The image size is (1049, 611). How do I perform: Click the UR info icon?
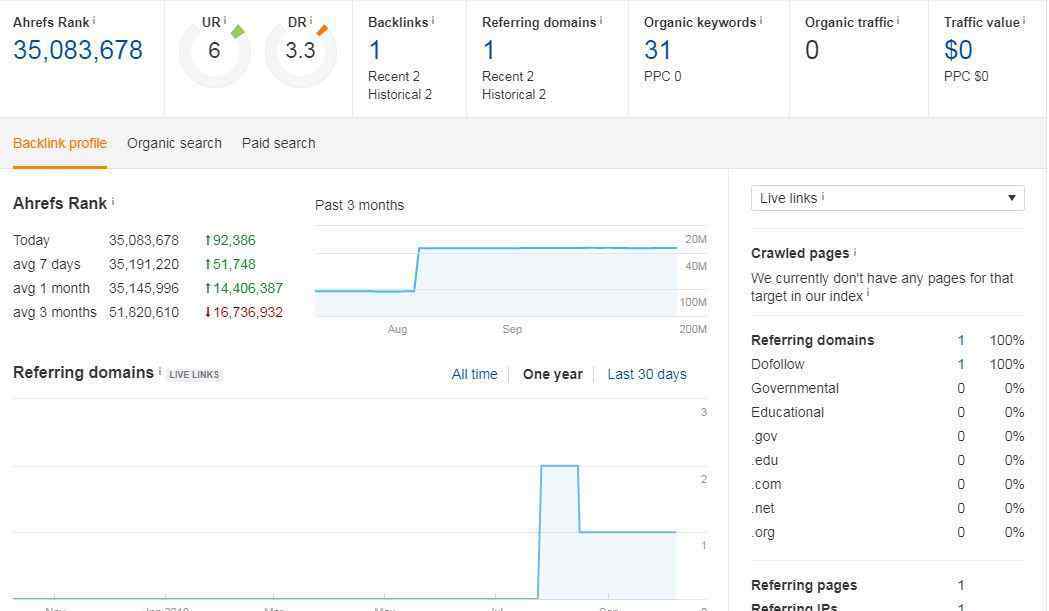225,20
